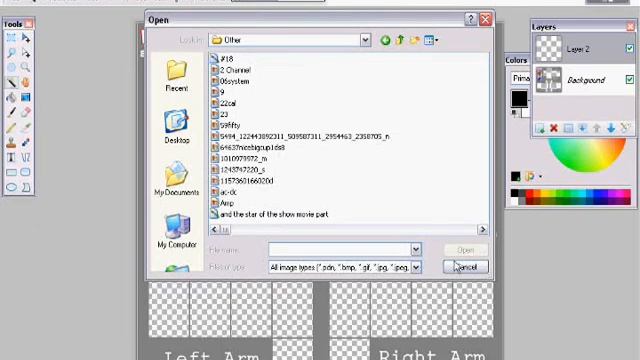
Task: Select the Lasso Select tool
Action: pos(11,53)
